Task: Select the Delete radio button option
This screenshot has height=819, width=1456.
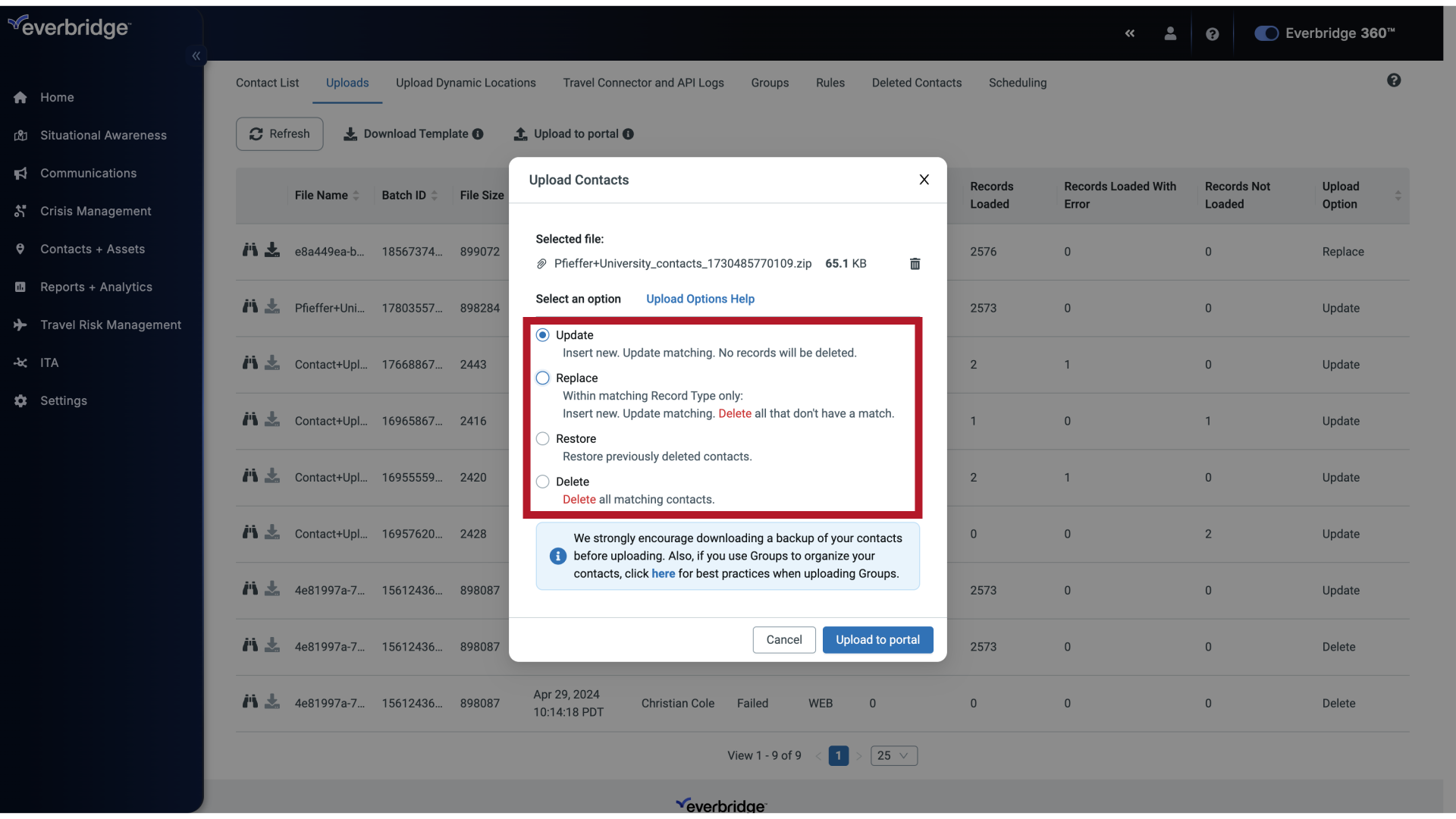Action: pyautogui.click(x=542, y=482)
